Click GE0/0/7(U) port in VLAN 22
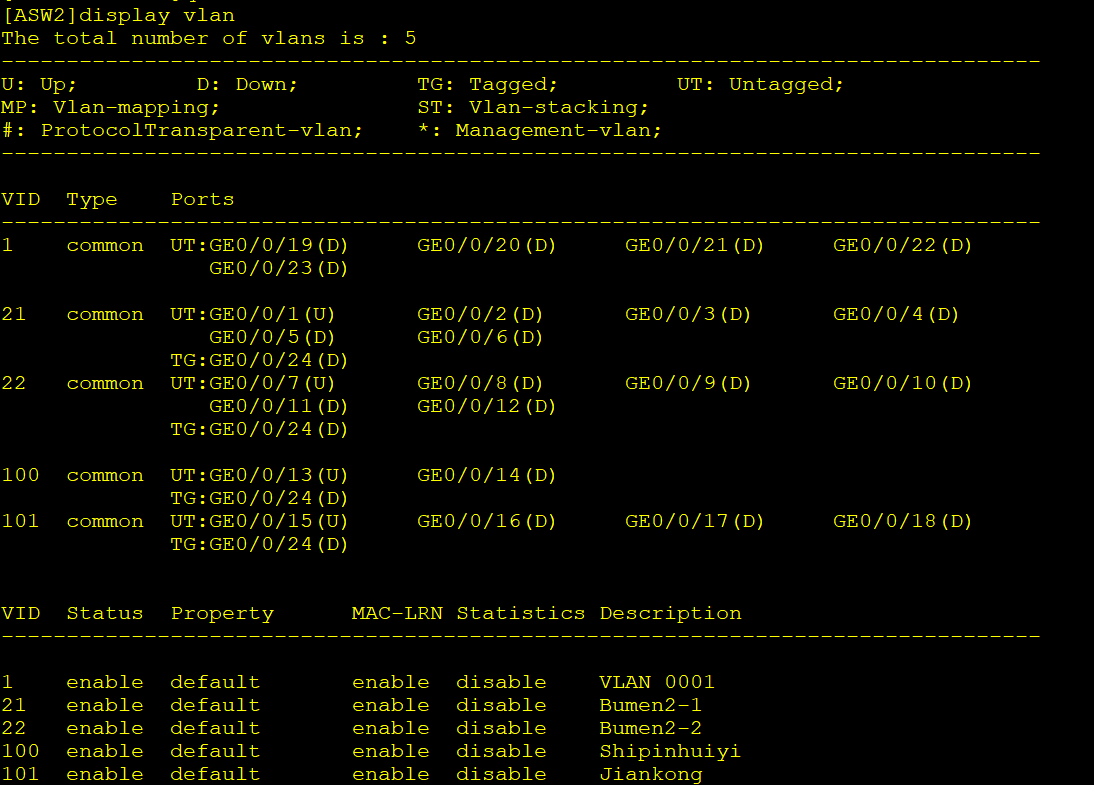Viewport: 1094px width, 785px height. tap(272, 384)
